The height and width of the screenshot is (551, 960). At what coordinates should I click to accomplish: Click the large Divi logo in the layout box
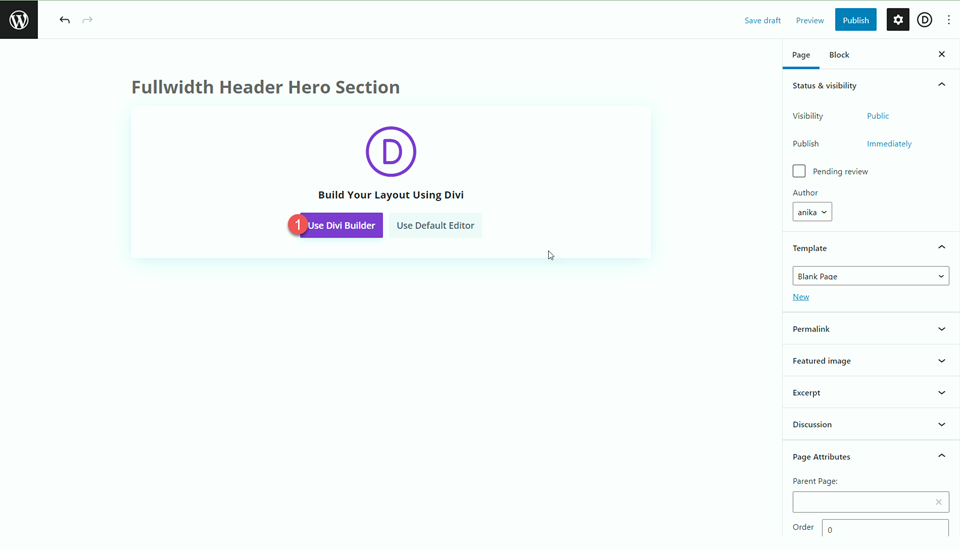coord(391,151)
